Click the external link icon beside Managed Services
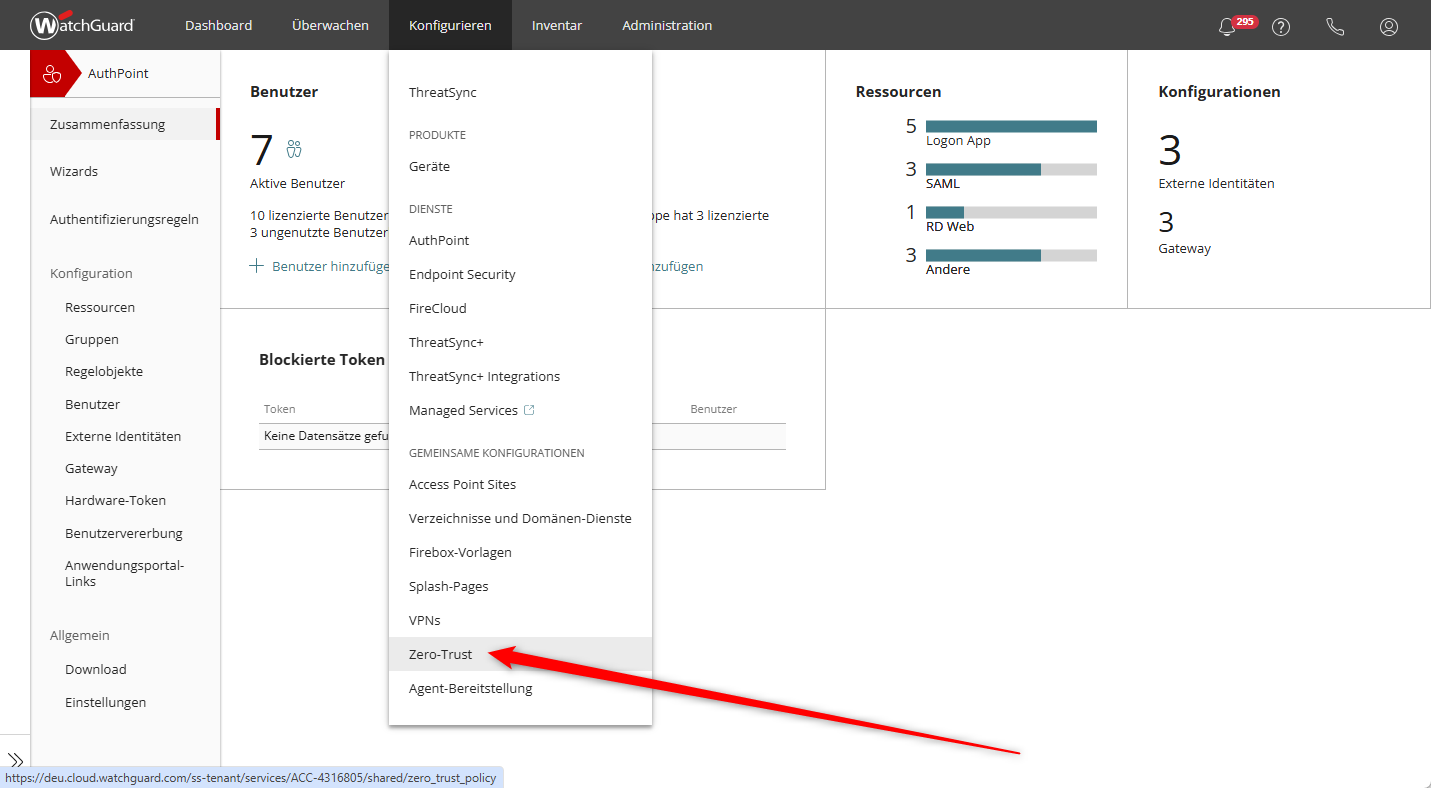The width and height of the screenshot is (1431, 788). click(x=530, y=410)
